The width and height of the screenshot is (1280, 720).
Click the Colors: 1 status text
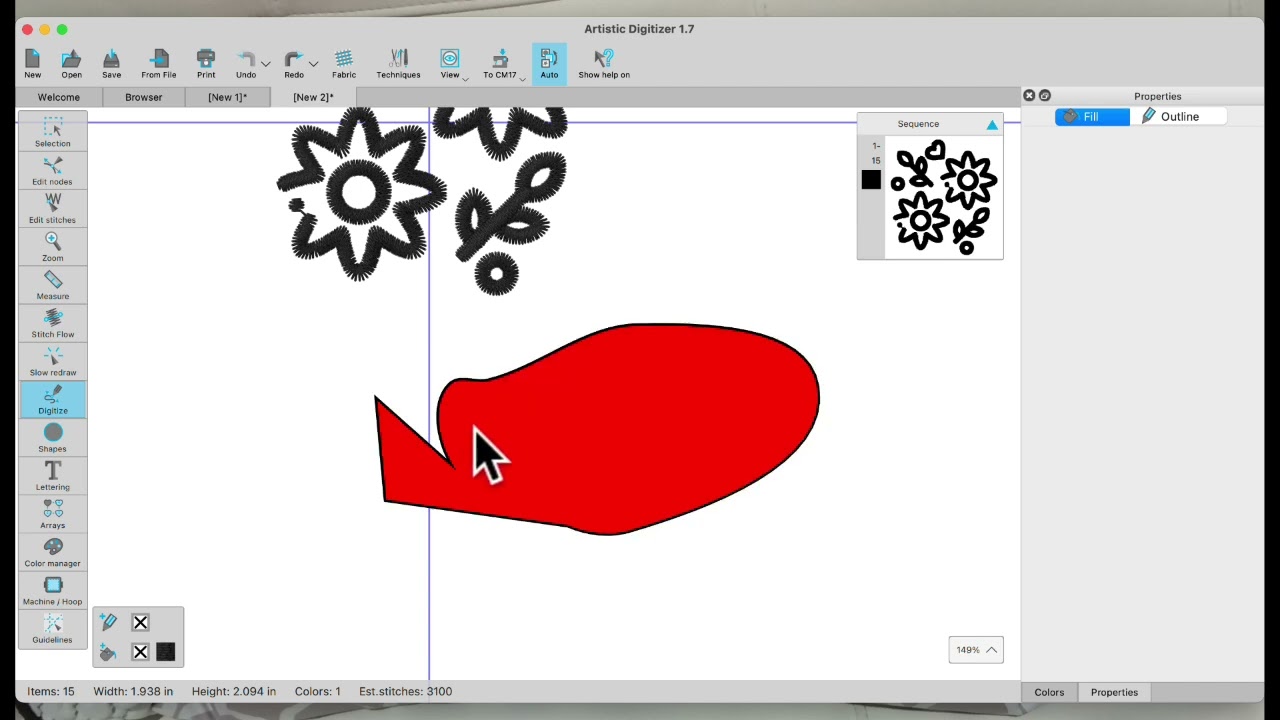317,691
